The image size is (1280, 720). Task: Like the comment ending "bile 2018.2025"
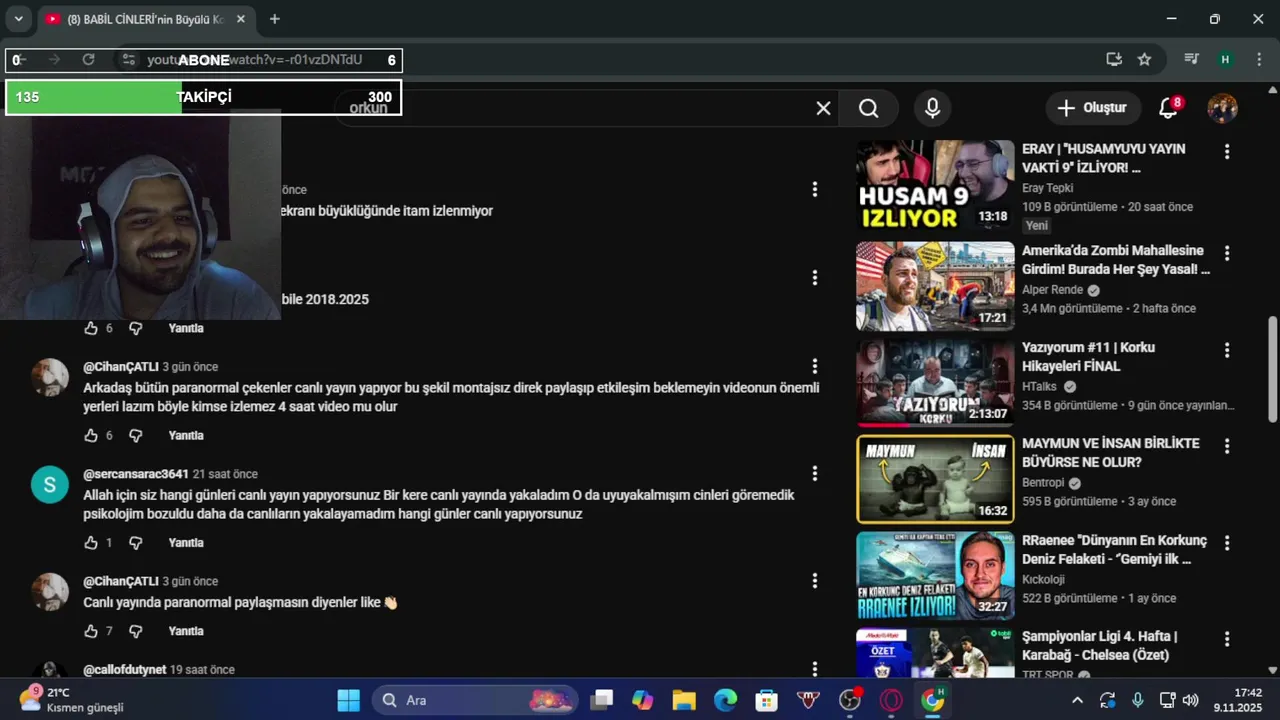coord(91,328)
